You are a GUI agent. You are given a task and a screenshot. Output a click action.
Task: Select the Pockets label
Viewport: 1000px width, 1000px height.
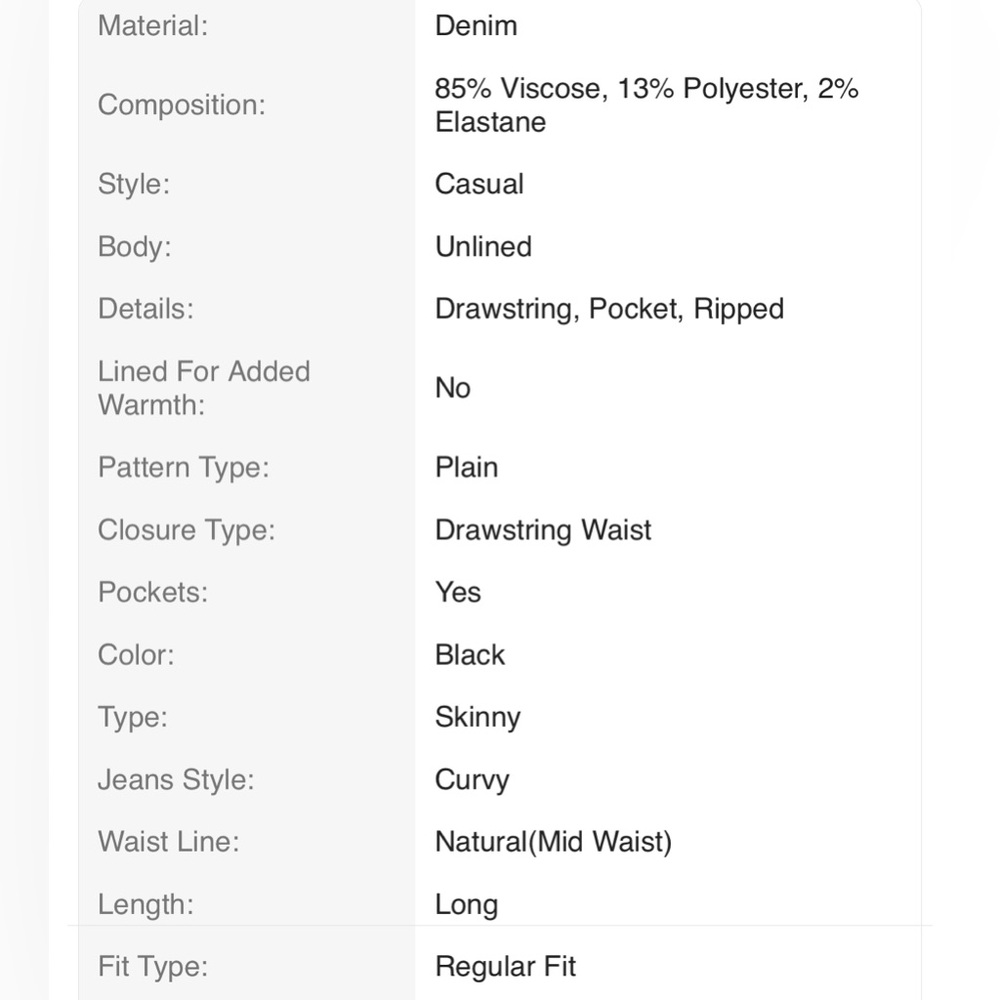click(x=152, y=592)
